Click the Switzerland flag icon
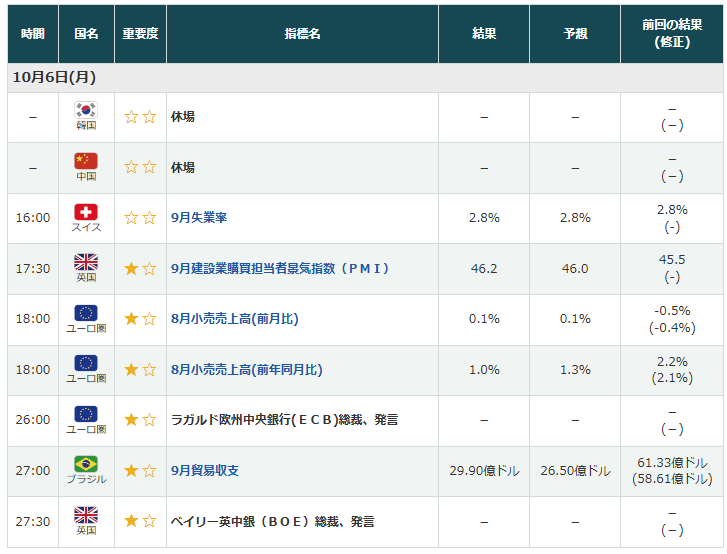 tap(86, 212)
